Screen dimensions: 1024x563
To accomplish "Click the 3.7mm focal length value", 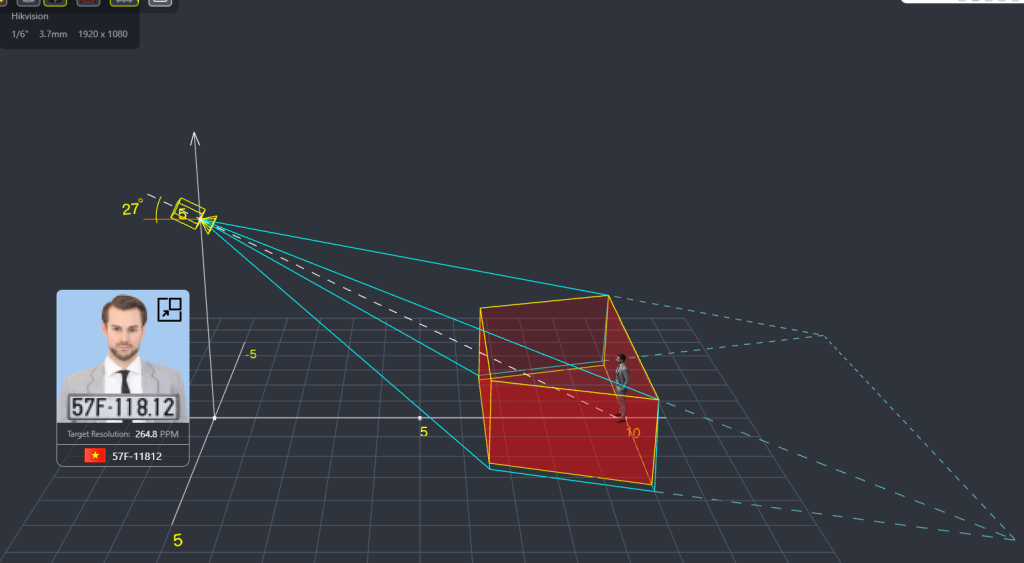I will 53,34.
